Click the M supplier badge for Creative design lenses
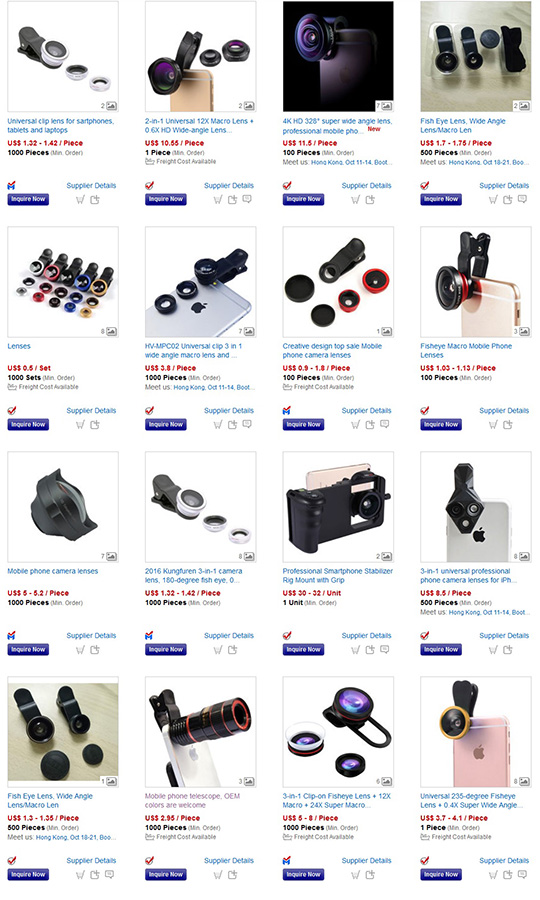This screenshot has width=540, height=900. [287, 410]
